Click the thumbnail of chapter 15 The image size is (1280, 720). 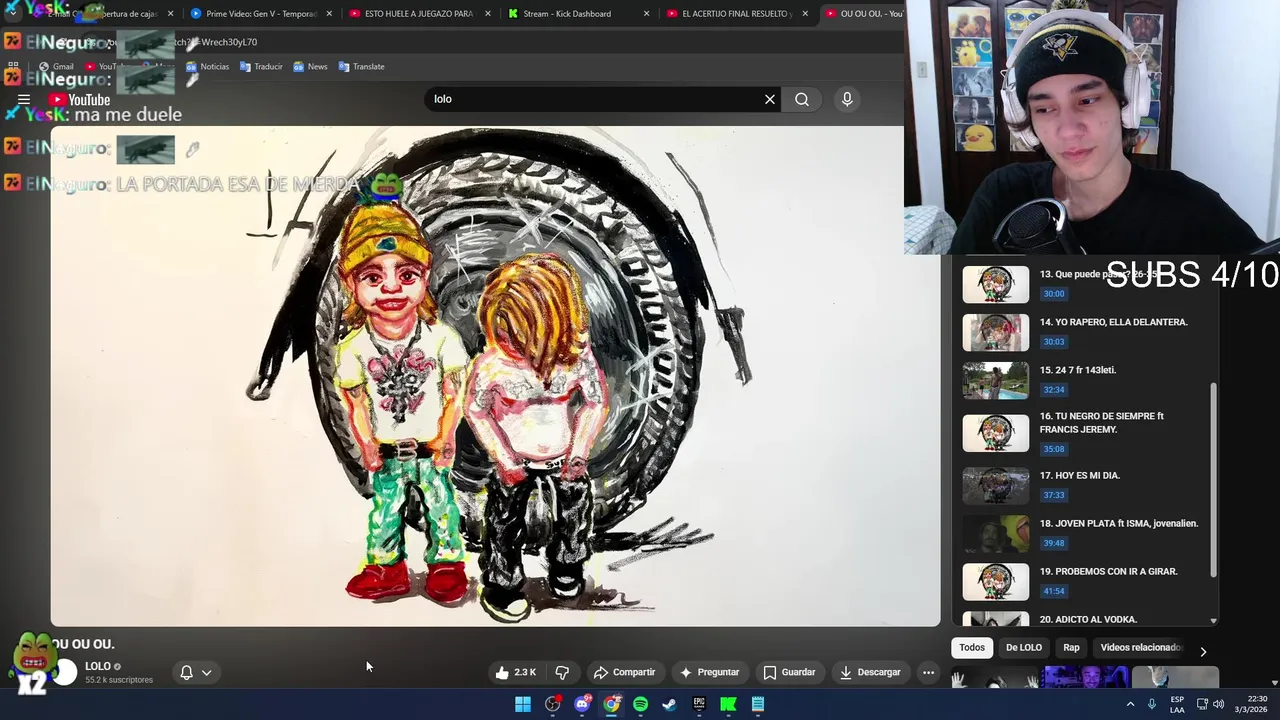[995, 381]
